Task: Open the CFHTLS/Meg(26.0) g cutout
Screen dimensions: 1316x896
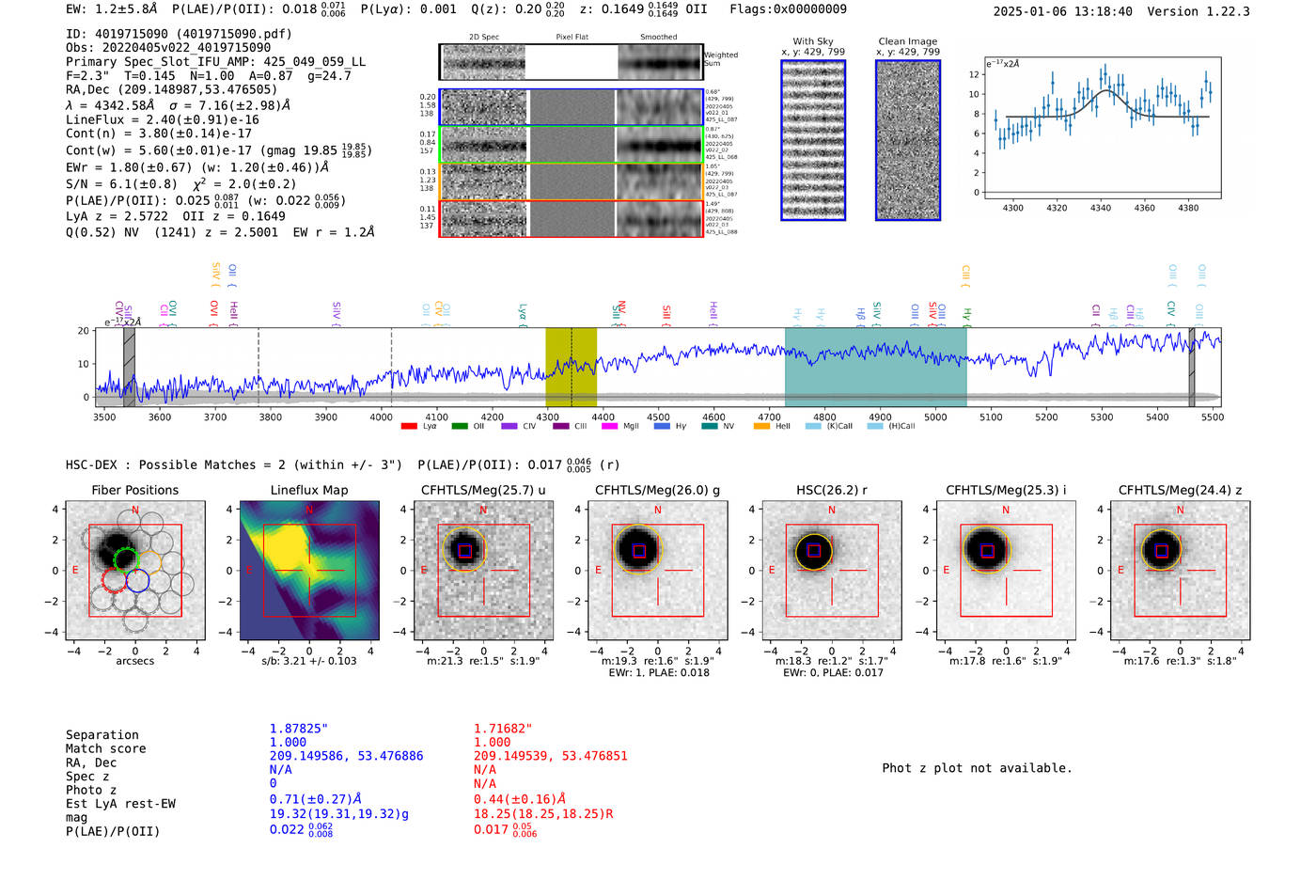Action: pyautogui.click(x=658, y=570)
